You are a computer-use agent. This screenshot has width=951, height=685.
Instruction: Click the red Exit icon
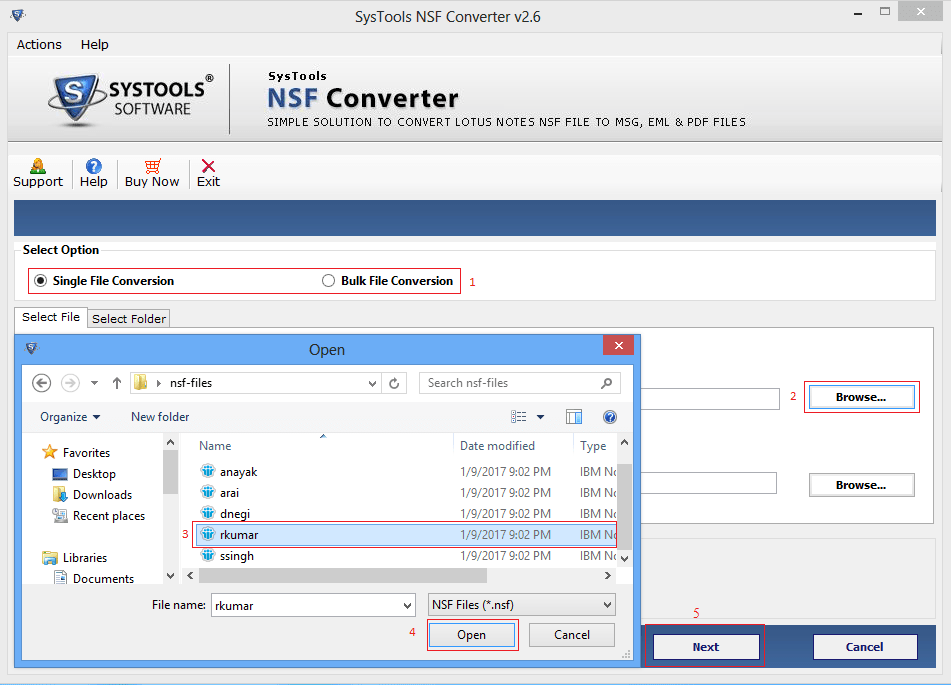pos(208,166)
